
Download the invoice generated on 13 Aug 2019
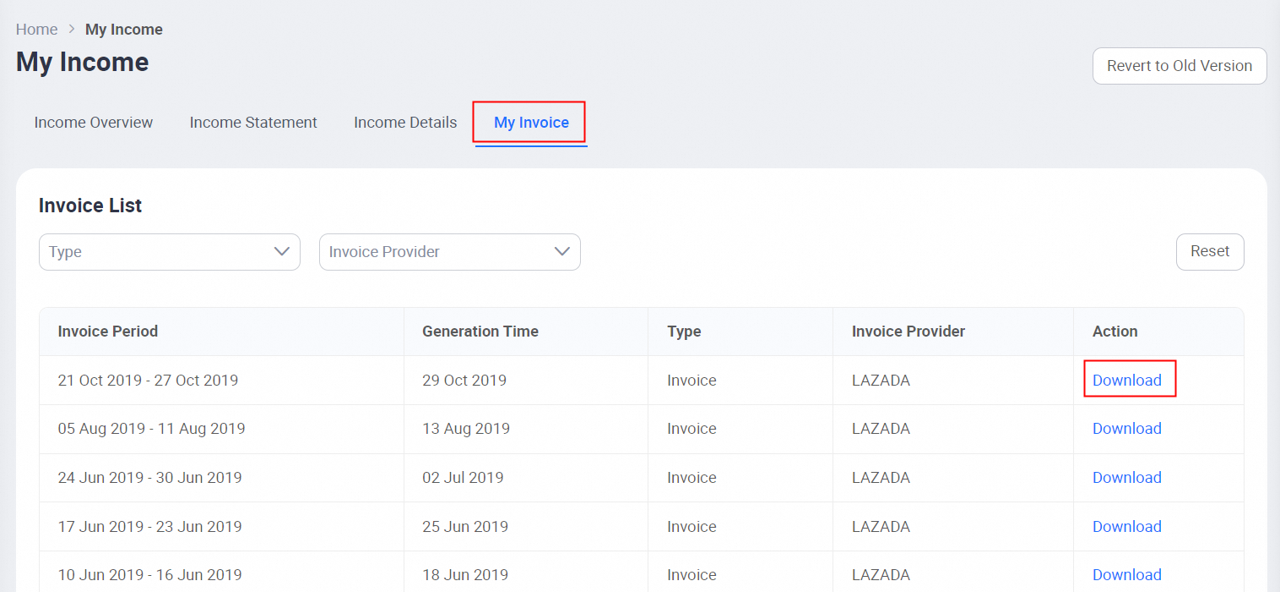1127,428
